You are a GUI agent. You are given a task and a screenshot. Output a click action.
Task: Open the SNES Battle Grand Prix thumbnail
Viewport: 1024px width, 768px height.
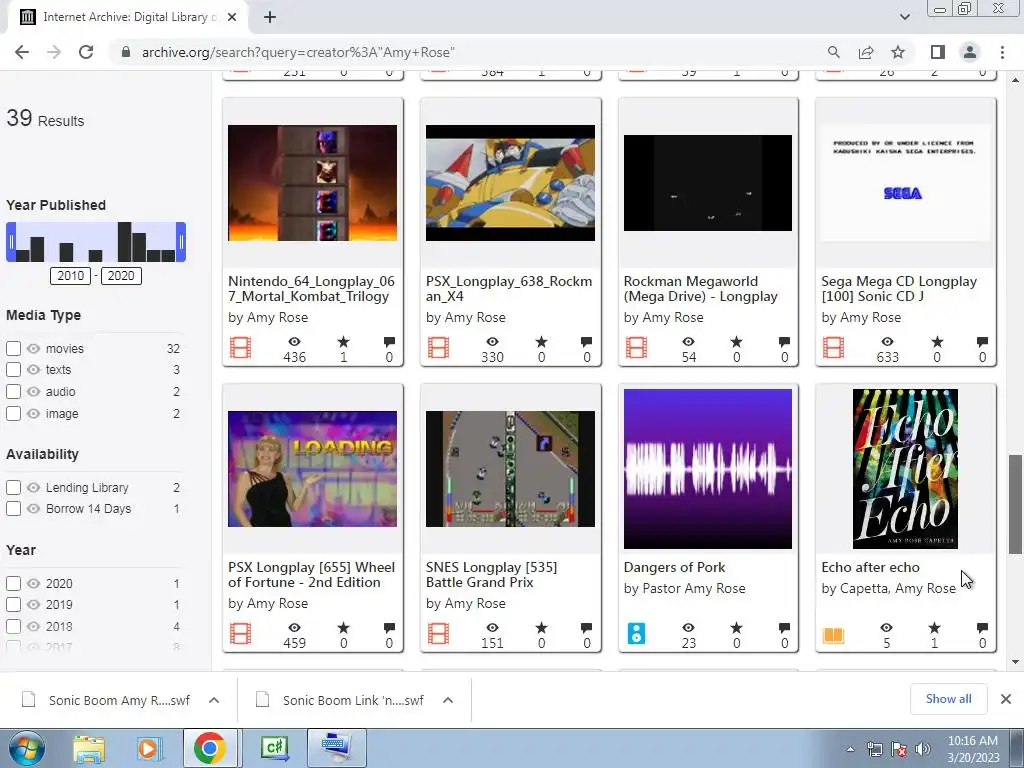point(510,469)
